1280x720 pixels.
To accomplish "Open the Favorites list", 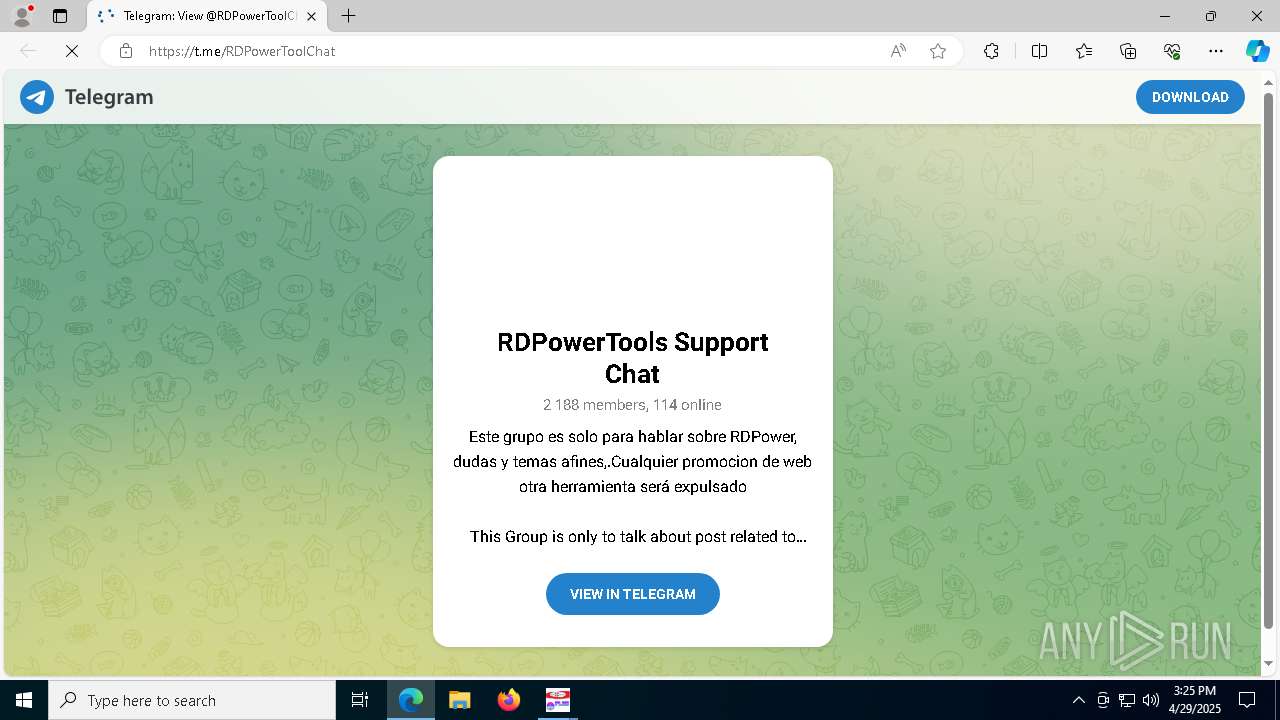I will coord(1084,51).
